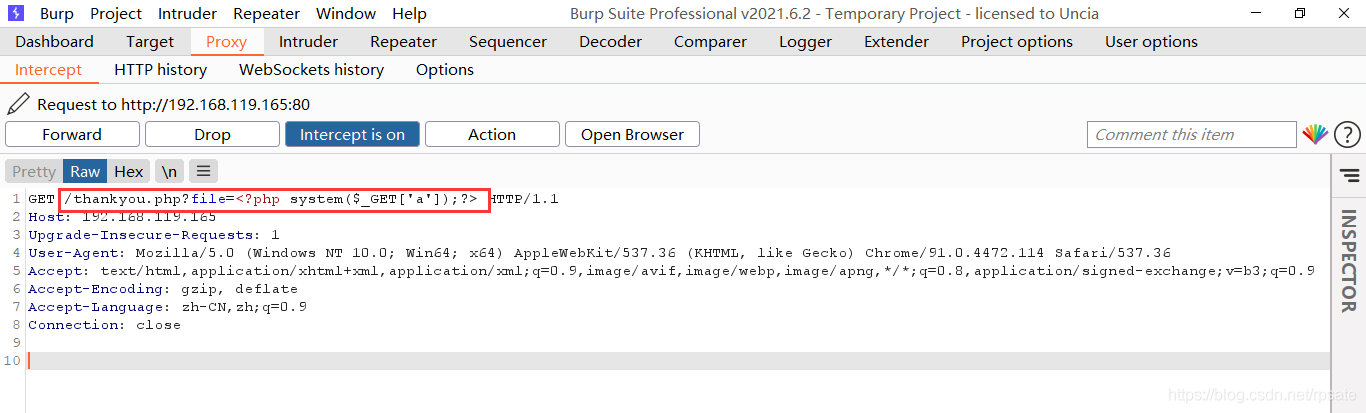Open the hamburger message editor menu
This screenshot has height=413, width=1366.
pyautogui.click(x=203, y=171)
